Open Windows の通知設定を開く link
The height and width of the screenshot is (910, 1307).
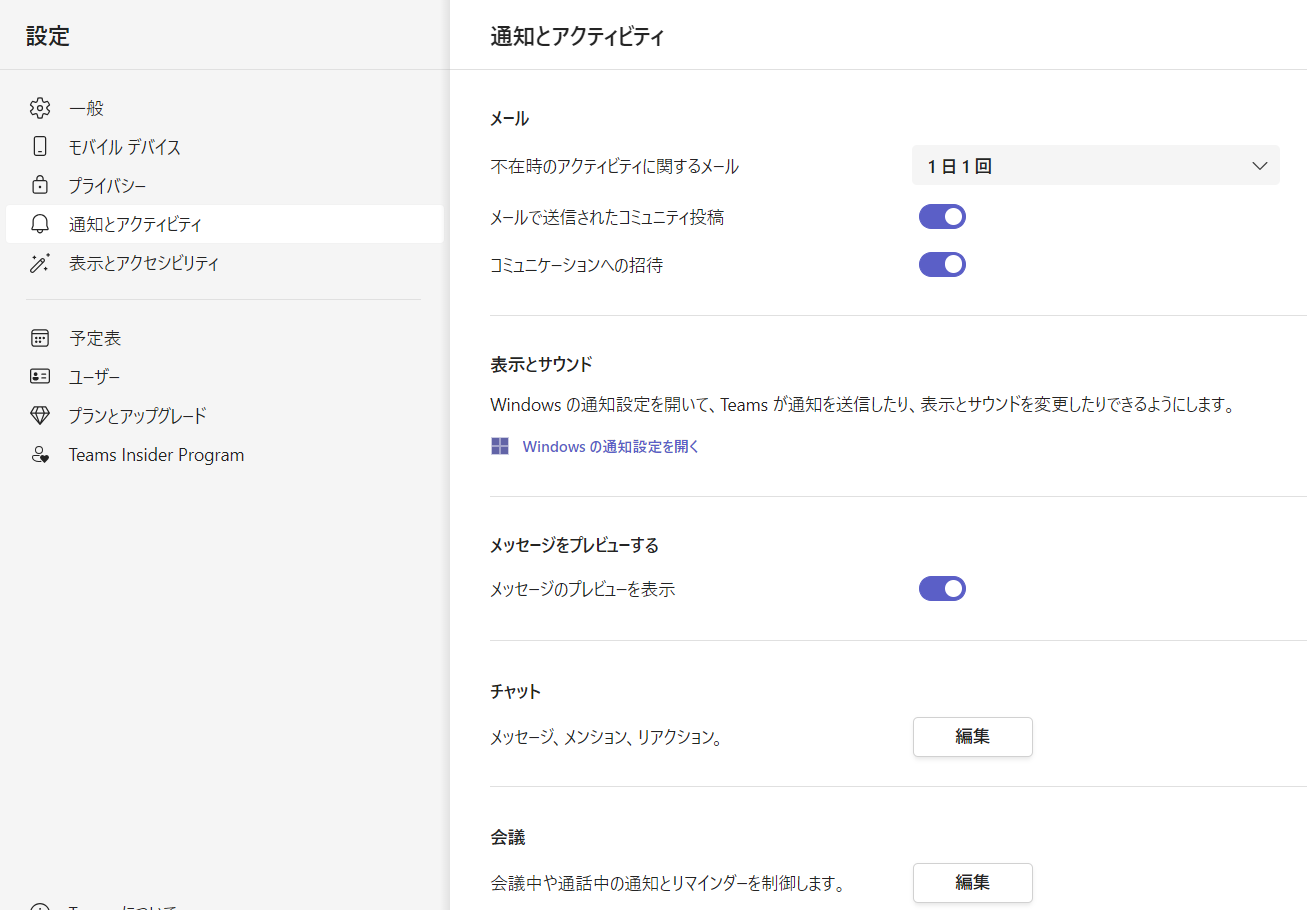pyautogui.click(x=611, y=447)
